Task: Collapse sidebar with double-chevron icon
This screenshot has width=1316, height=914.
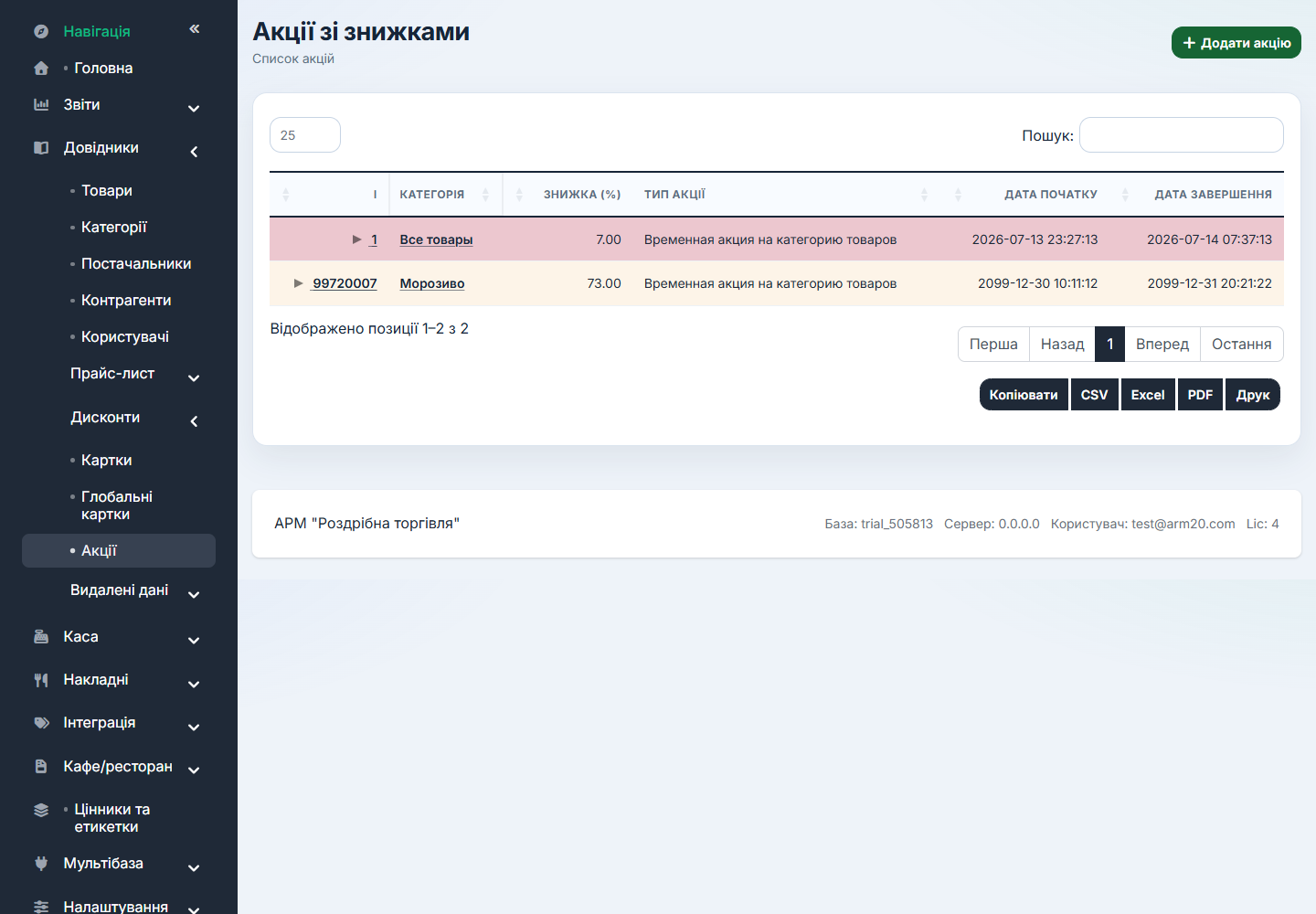Action: (194, 29)
